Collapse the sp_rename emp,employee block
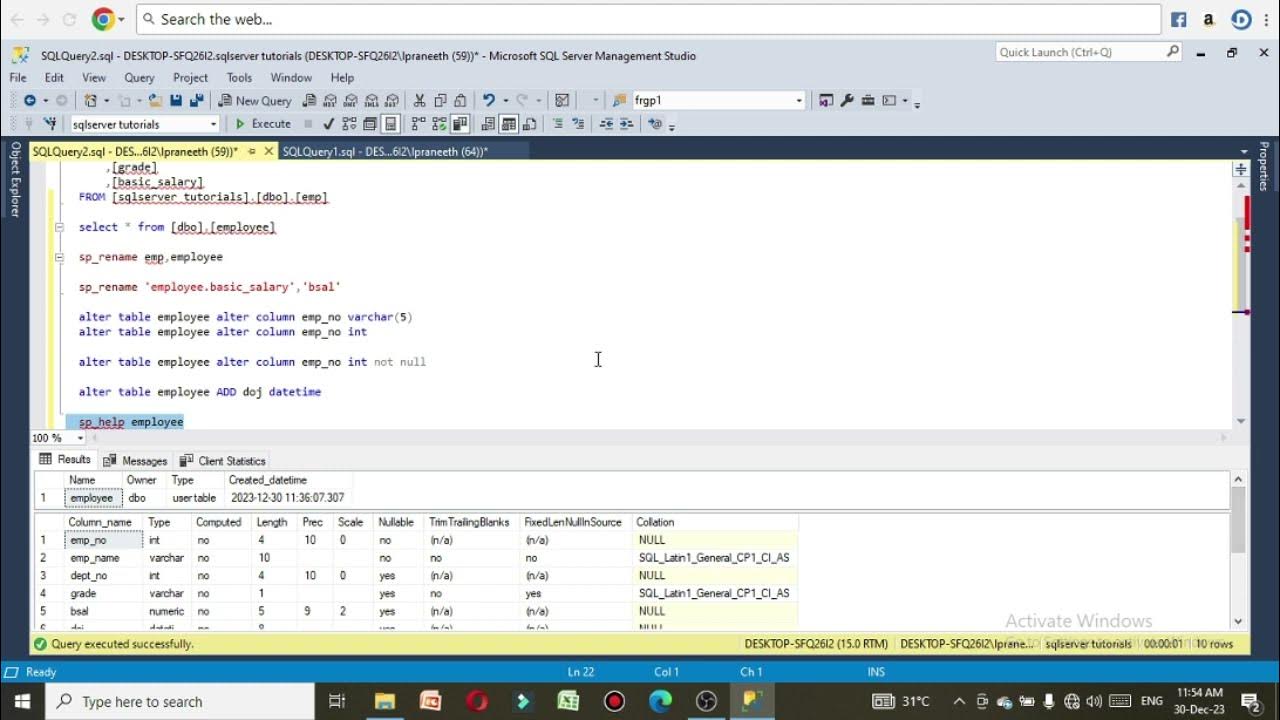Image resolution: width=1280 pixels, height=720 pixels. pyautogui.click(x=59, y=257)
